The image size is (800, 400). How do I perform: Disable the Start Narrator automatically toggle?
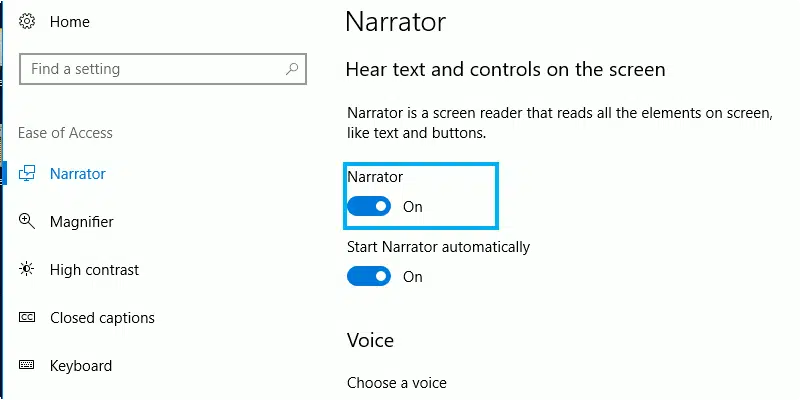click(368, 276)
